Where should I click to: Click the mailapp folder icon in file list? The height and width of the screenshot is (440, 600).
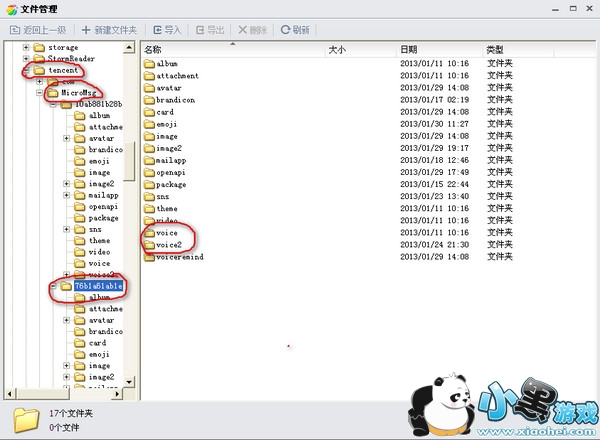tap(149, 160)
